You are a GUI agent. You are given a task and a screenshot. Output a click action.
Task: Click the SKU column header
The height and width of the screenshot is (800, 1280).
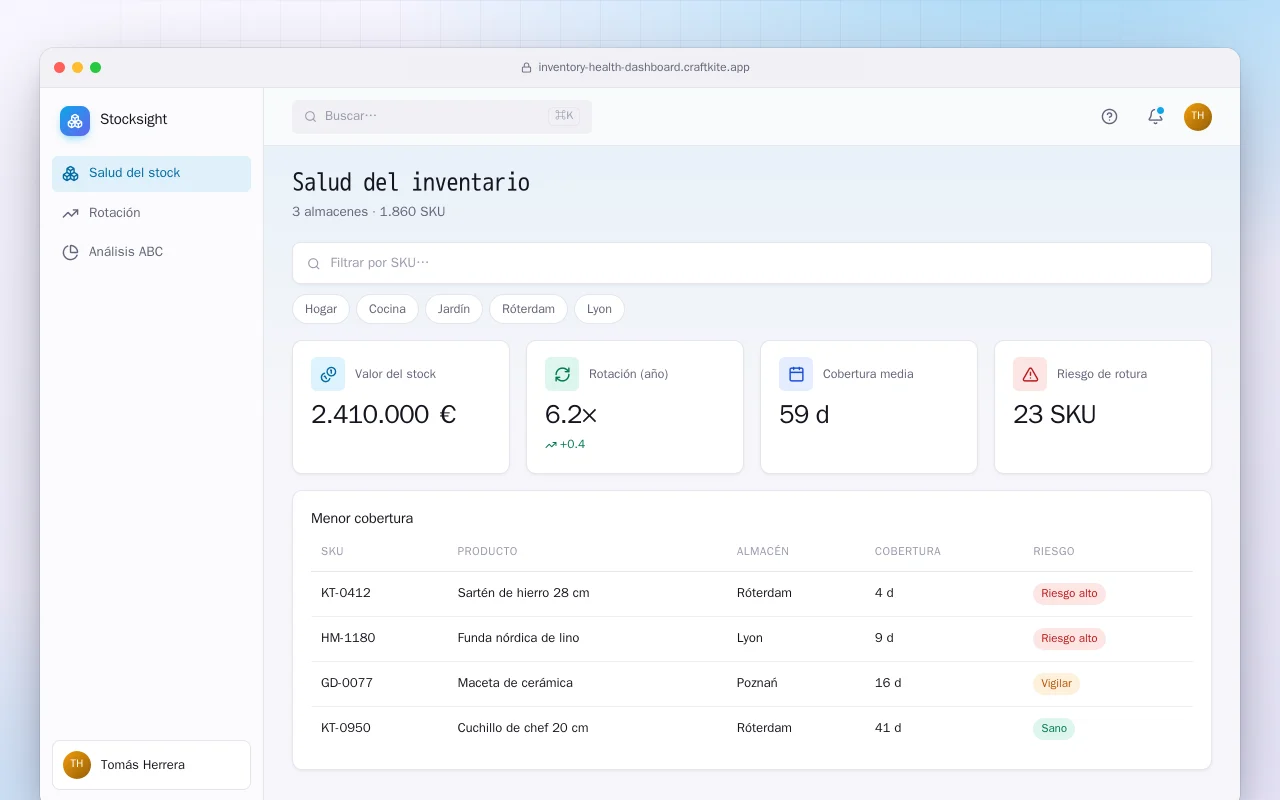pyautogui.click(x=332, y=552)
